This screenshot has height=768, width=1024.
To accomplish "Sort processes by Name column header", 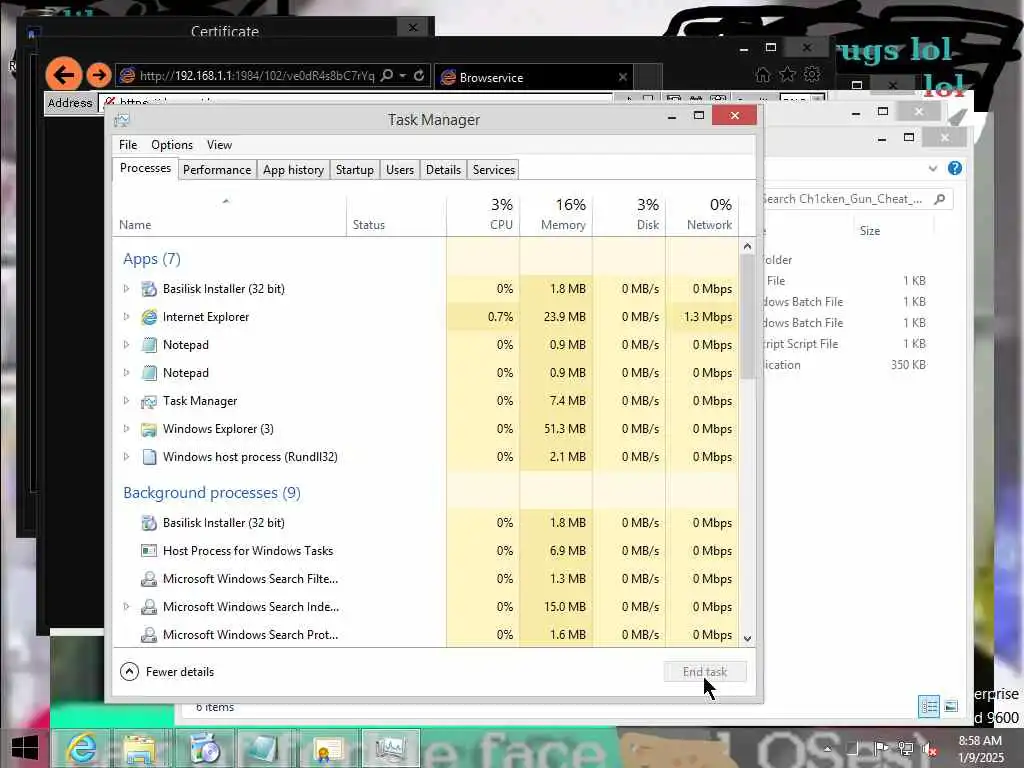I will [229, 214].
